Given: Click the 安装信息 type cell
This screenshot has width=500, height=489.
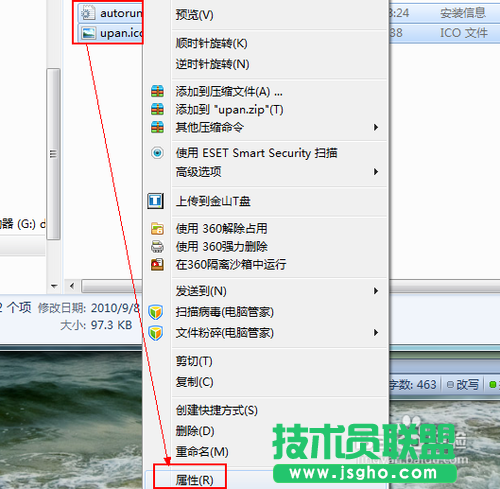Looking at the screenshot, I should click(x=463, y=13).
